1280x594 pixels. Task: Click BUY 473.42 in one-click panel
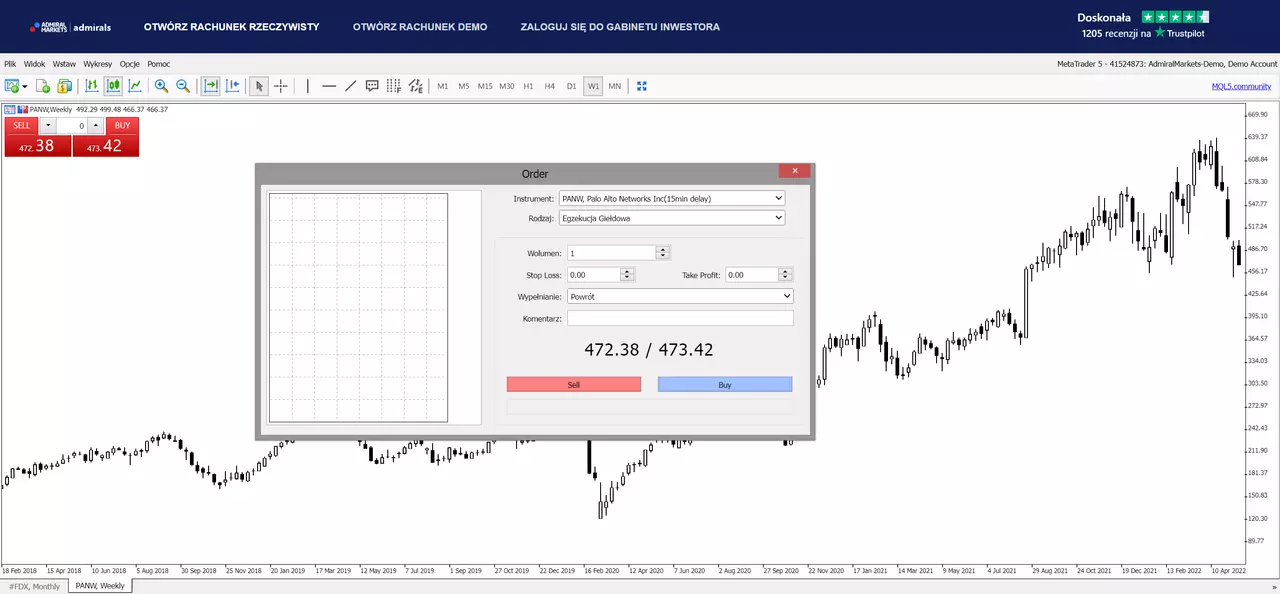(105, 146)
